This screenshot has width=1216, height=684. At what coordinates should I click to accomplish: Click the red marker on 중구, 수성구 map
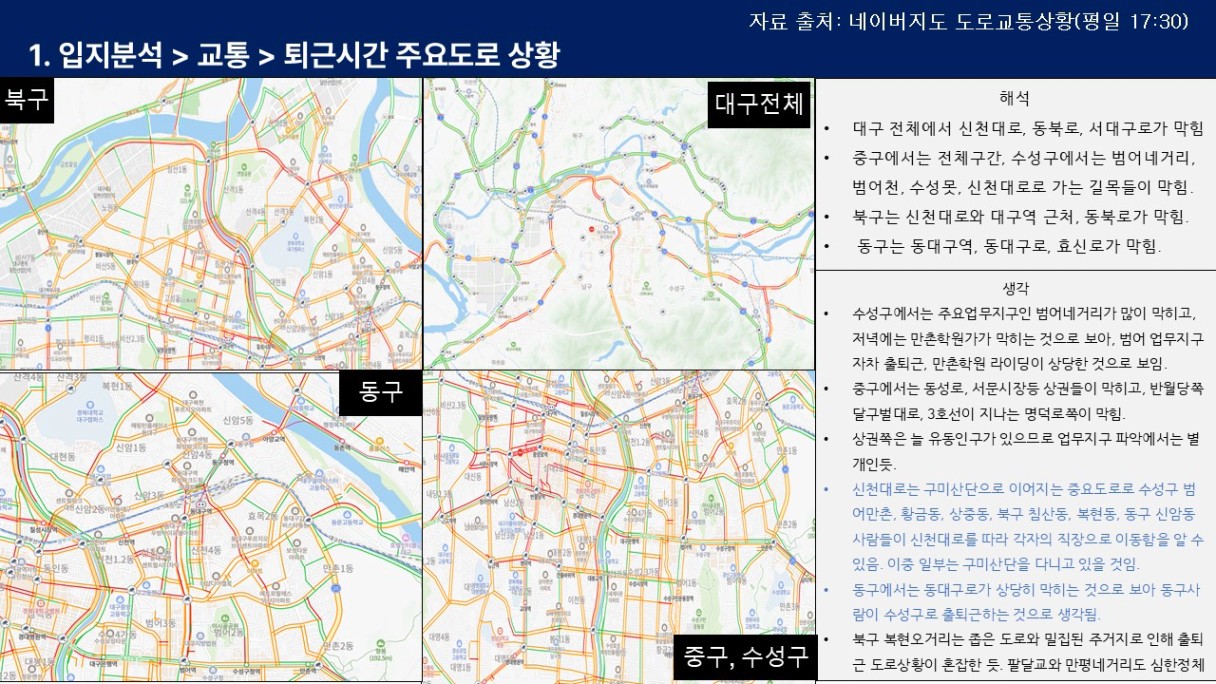point(520,452)
